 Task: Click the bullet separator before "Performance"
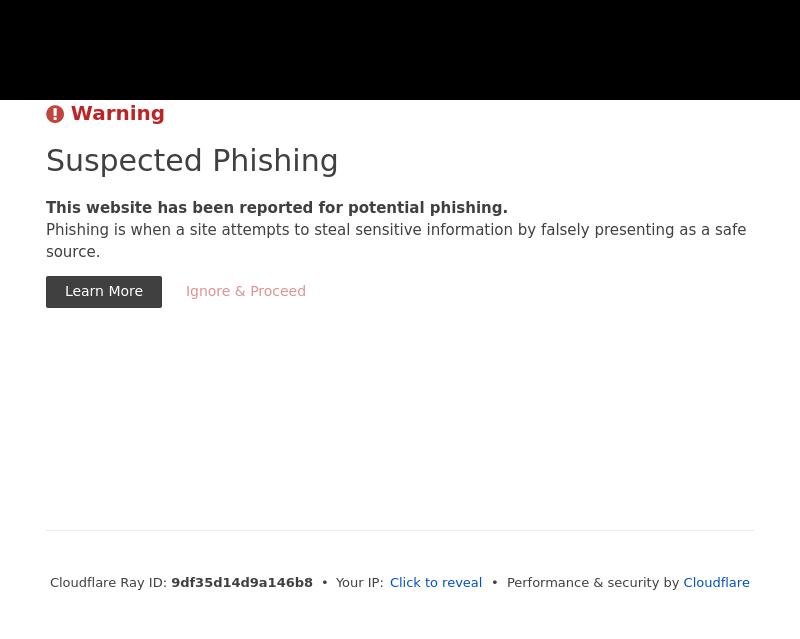click(x=495, y=583)
